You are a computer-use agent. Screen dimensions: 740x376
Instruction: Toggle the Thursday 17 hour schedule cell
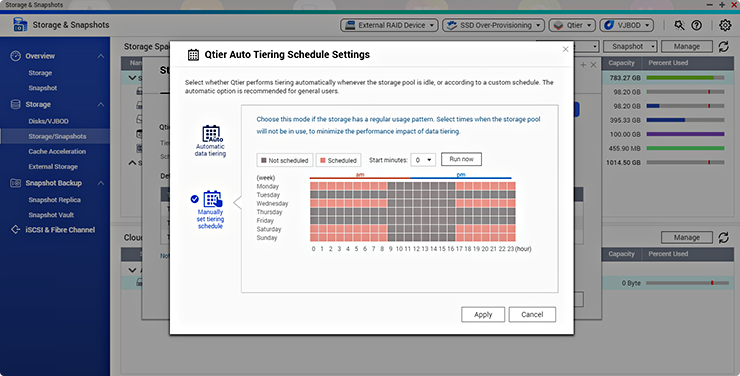[x=460, y=212]
